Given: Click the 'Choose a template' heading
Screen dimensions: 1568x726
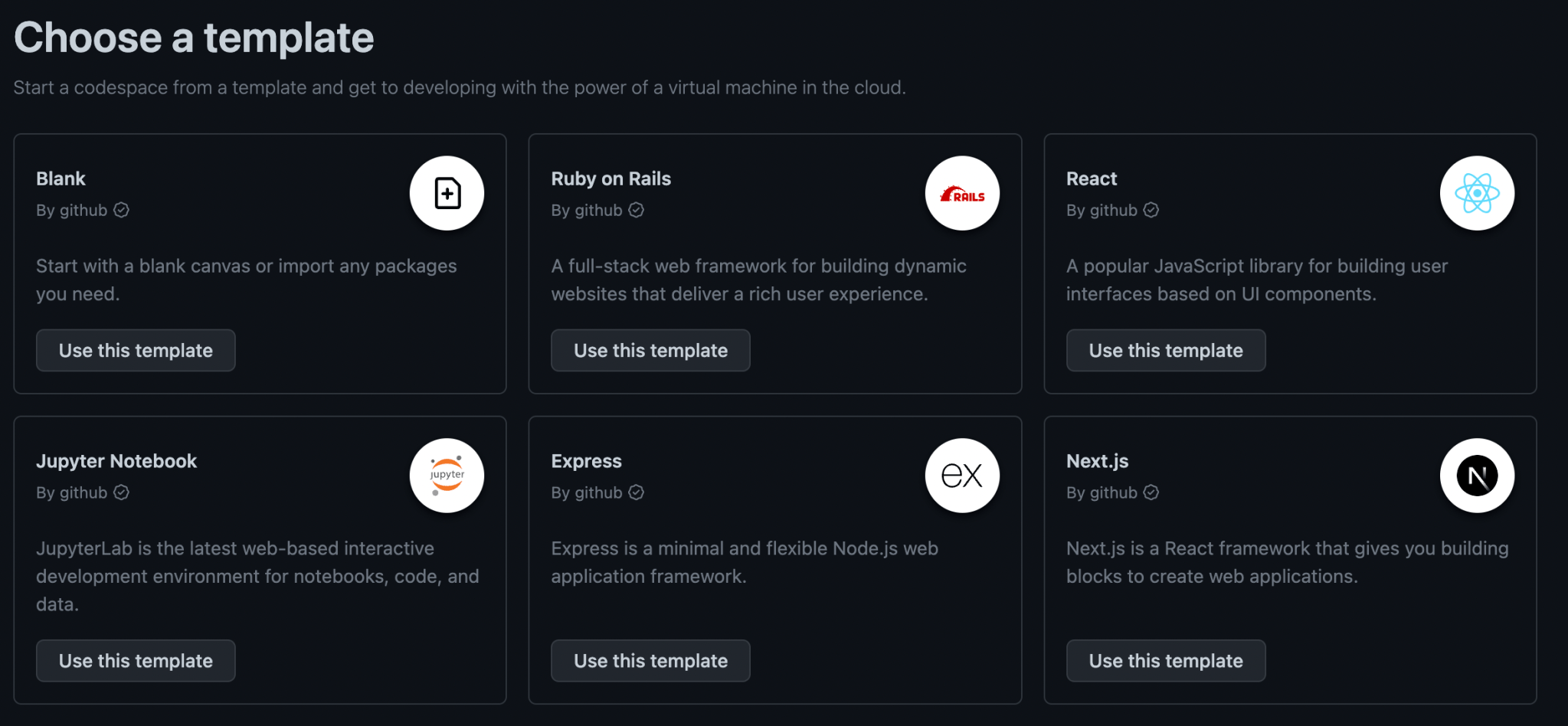Looking at the screenshot, I should pyautogui.click(x=194, y=37).
